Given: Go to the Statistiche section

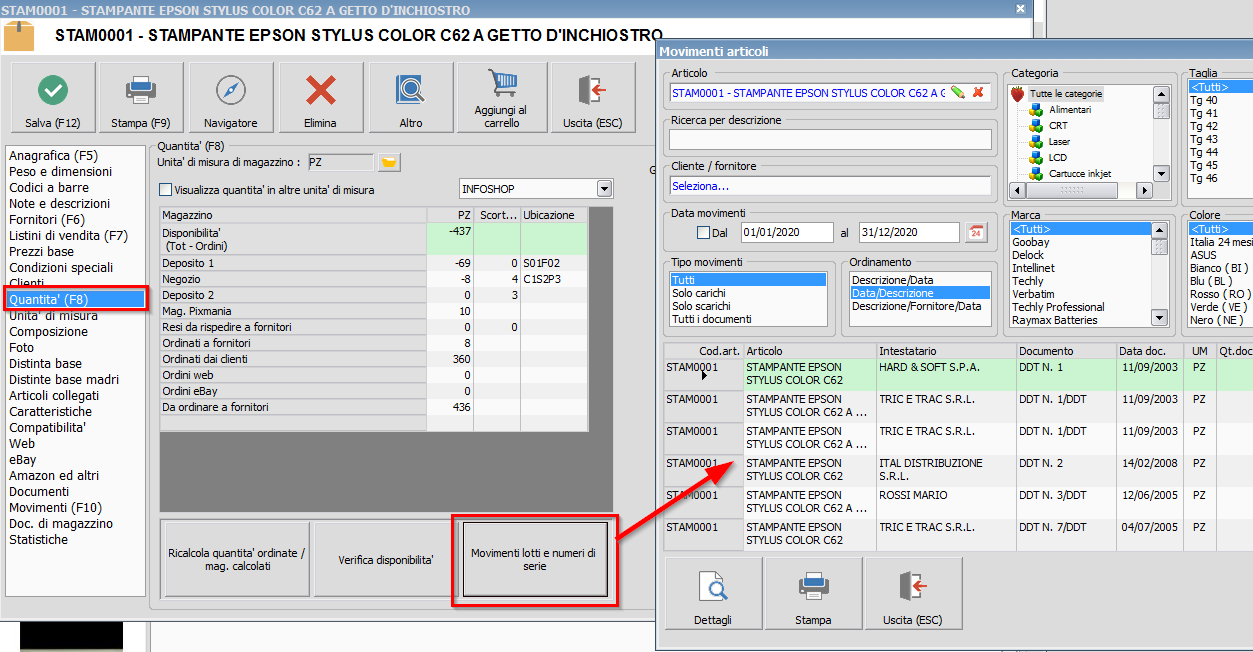Looking at the screenshot, I should (39, 540).
